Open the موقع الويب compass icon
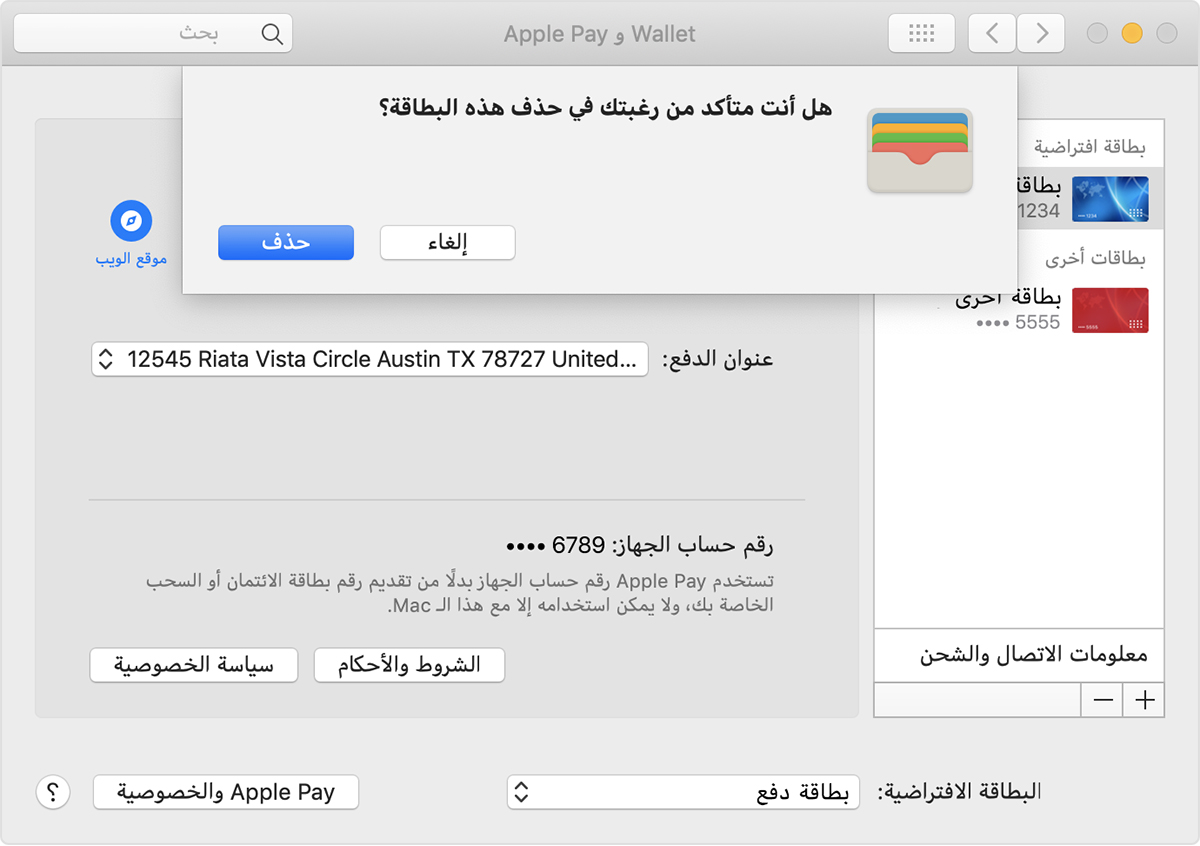Viewport: 1200px width, 846px height. (131, 221)
